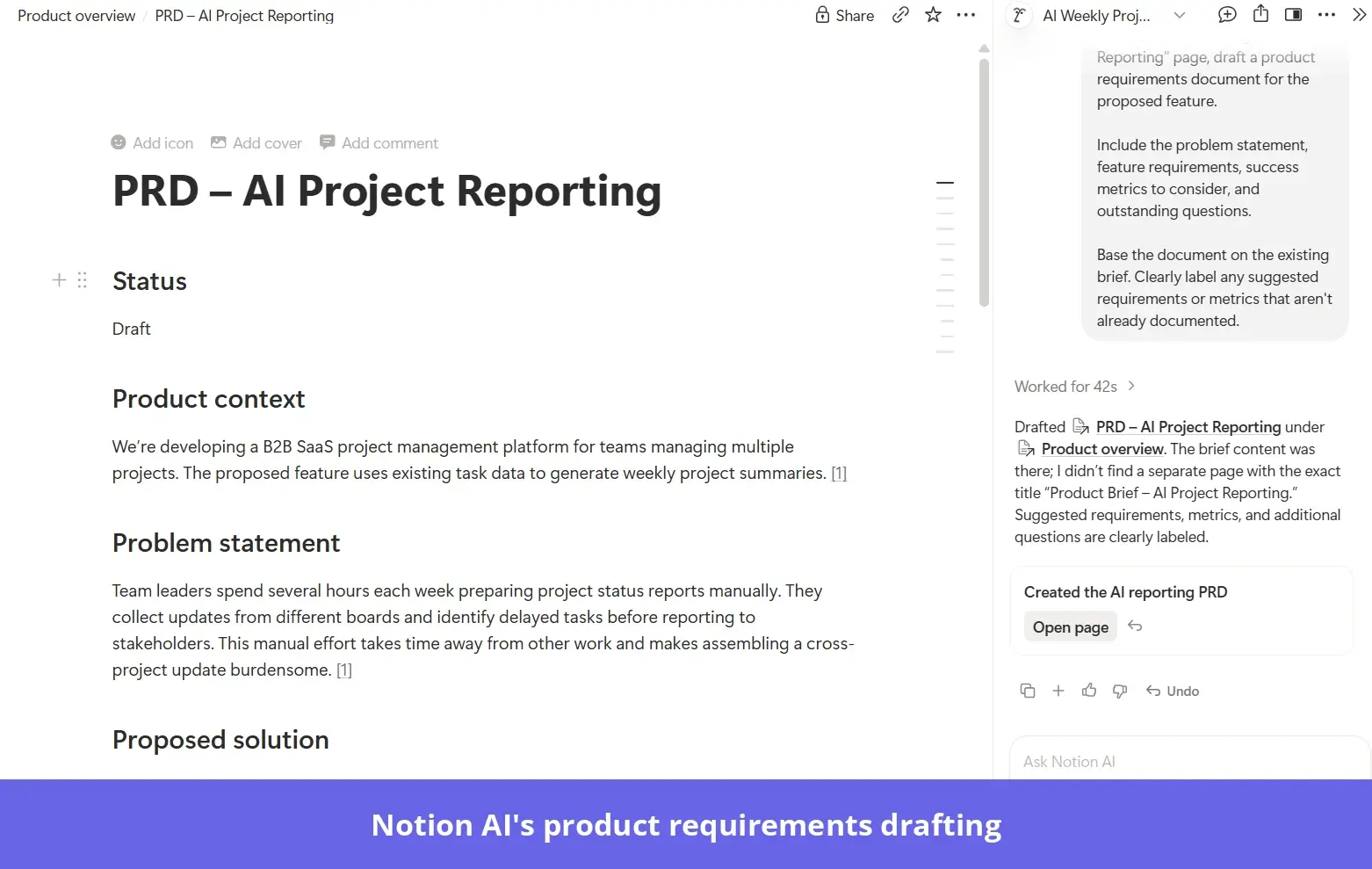Screen dimensions: 1372x869
Task: Give the AI response a thumbs up
Action: tap(1089, 691)
